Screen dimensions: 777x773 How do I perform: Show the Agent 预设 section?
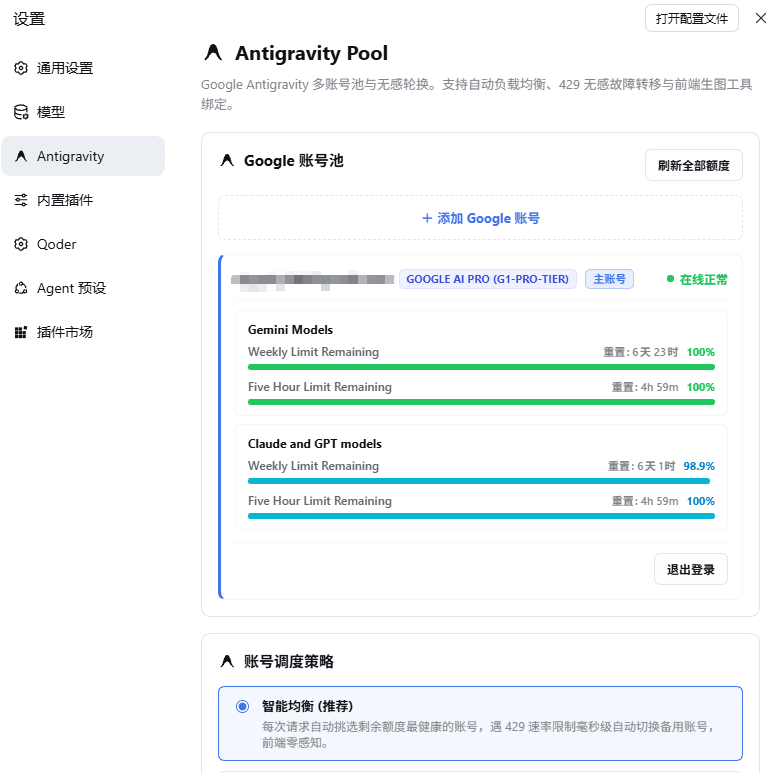coord(83,288)
